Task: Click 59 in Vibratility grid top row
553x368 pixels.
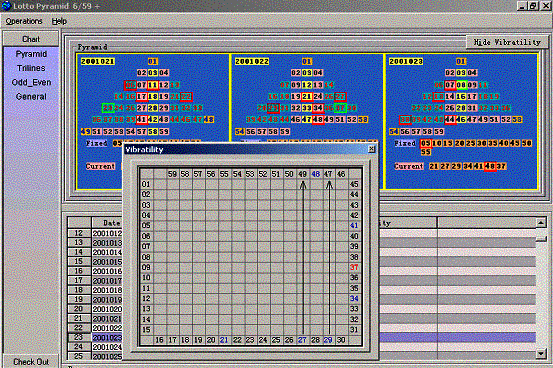Action: 172,174
